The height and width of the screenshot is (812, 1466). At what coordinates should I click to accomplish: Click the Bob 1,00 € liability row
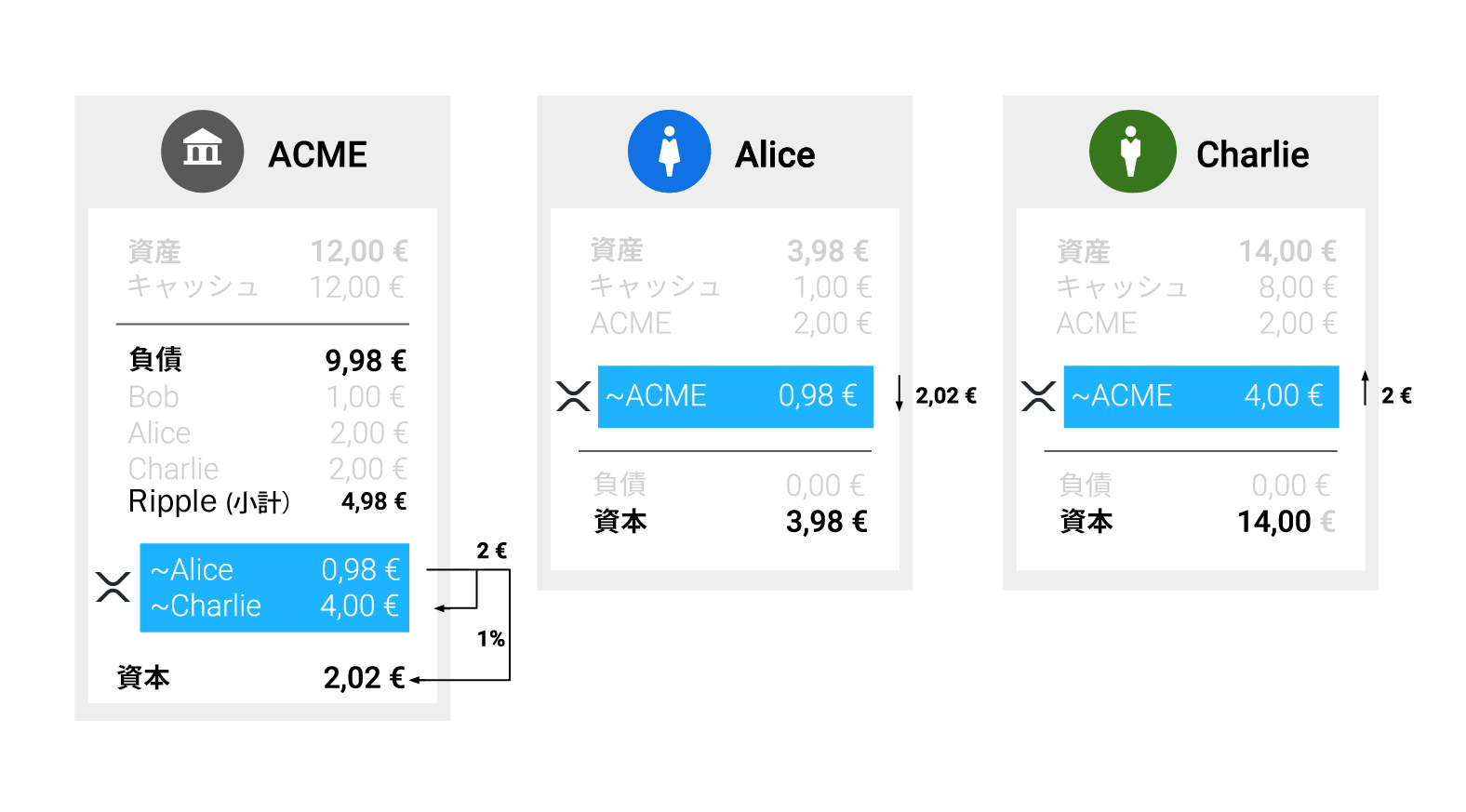tap(267, 397)
